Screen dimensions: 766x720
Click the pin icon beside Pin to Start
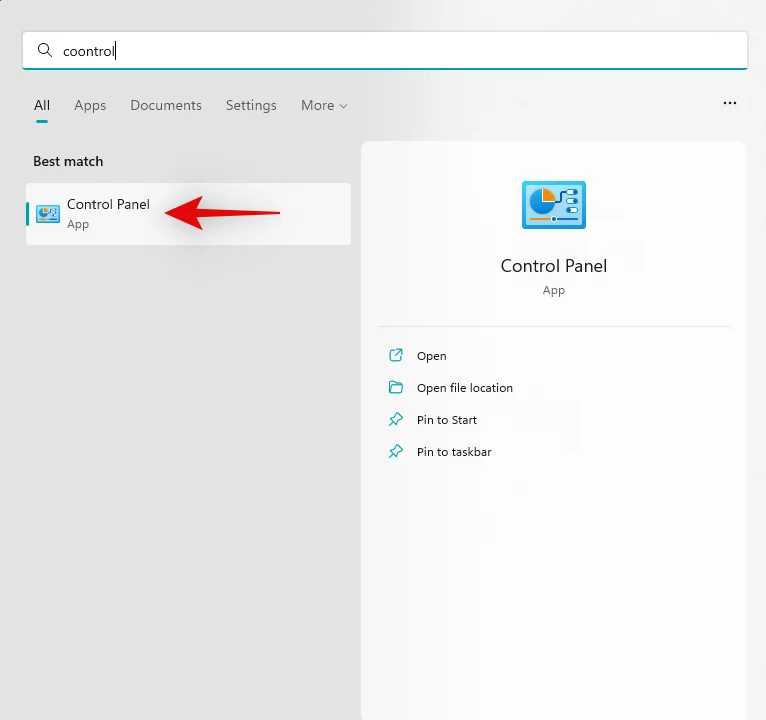[396, 420]
